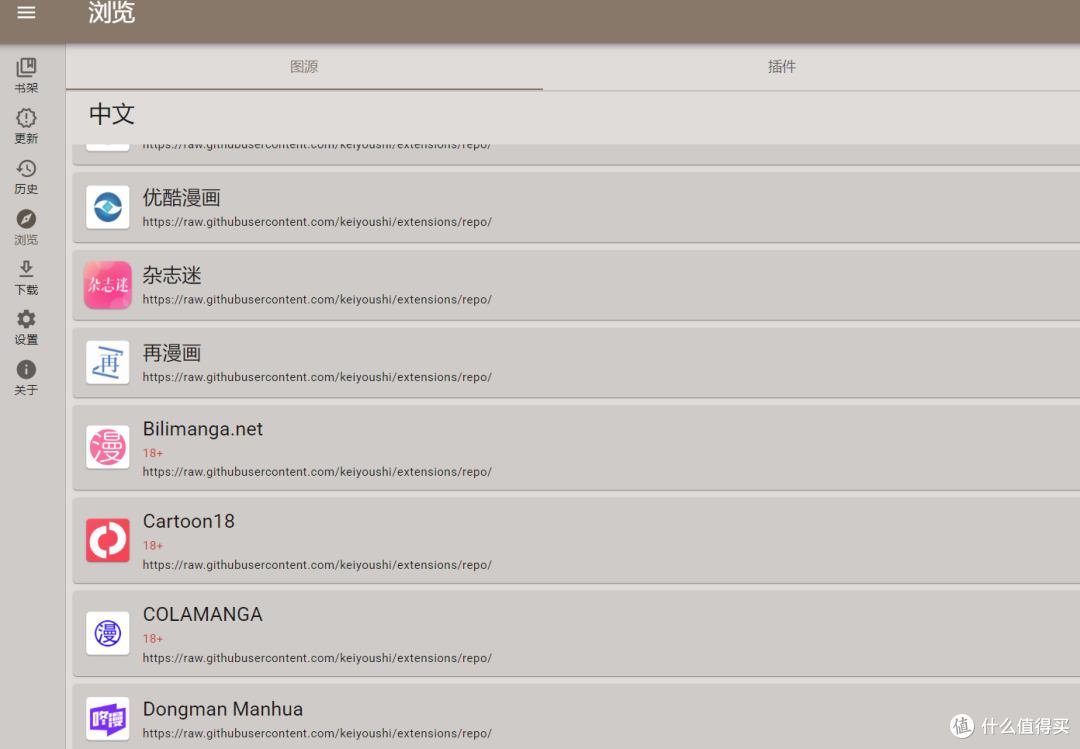Open the COLAMANGA source title

tap(202, 615)
